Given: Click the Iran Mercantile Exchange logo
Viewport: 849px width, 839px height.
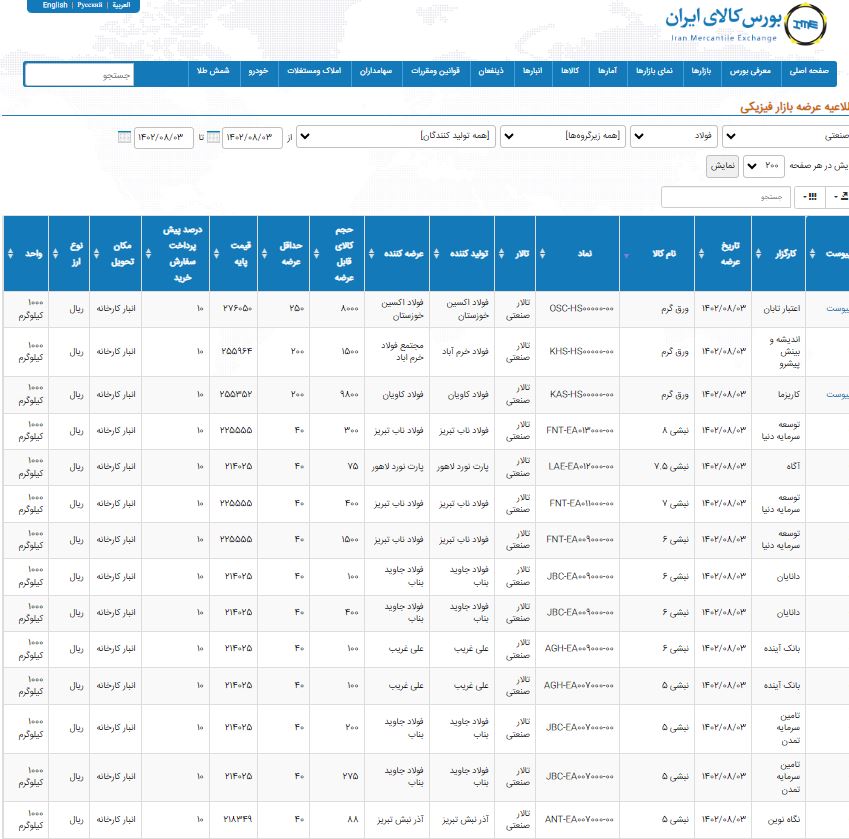Looking at the screenshot, I should (746, 23).
